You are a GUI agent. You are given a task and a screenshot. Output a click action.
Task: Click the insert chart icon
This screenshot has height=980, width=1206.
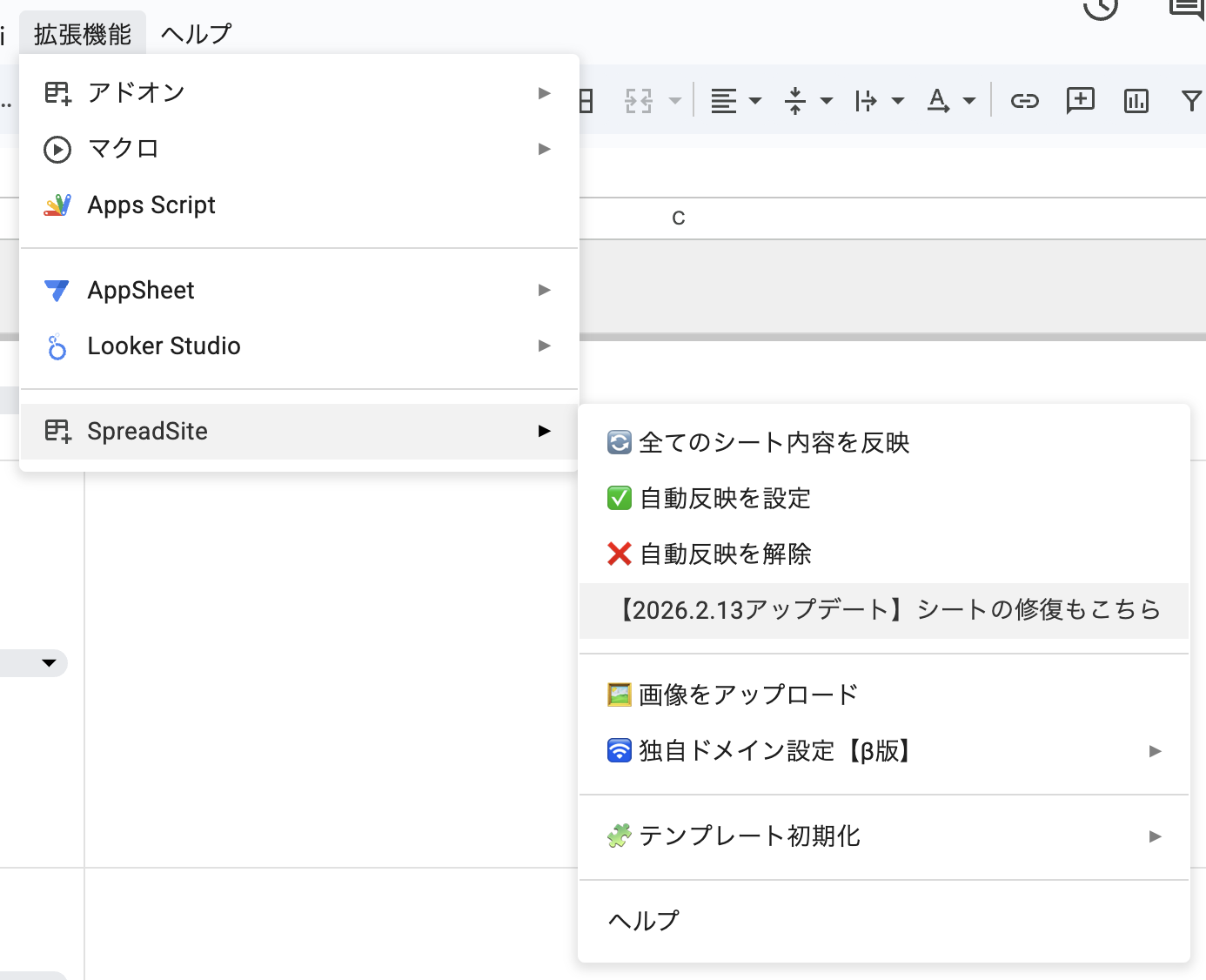[1136, 101]
